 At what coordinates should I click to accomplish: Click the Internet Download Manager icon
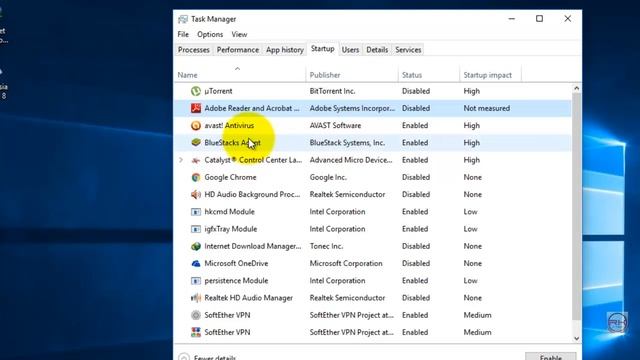196,246
